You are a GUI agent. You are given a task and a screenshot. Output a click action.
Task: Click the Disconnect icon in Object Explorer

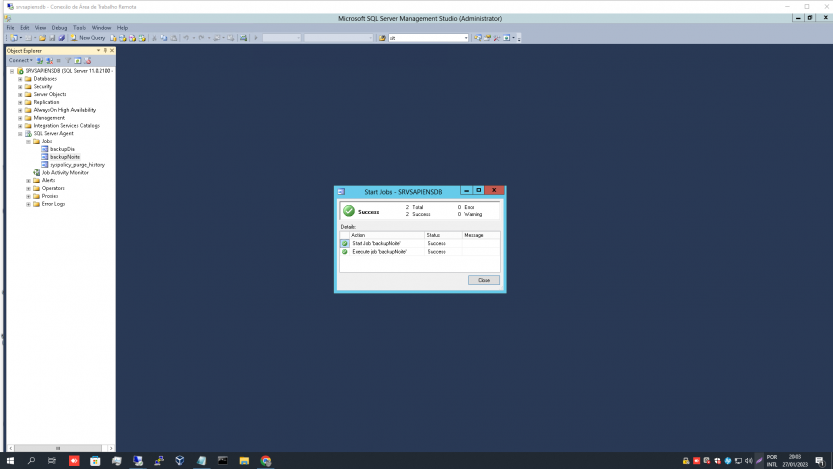[x=49, y=61]
